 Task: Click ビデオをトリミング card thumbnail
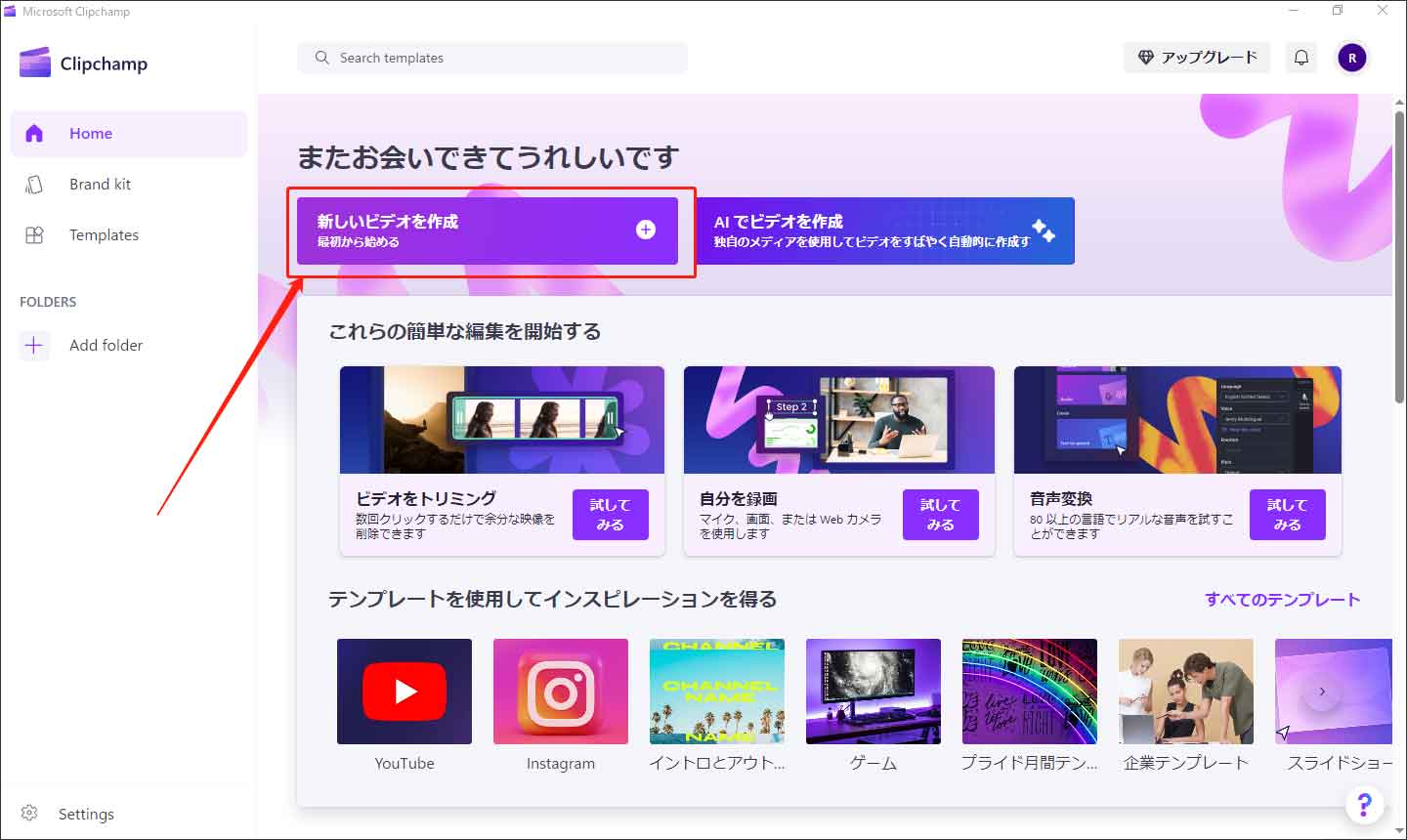coord(502,420)
